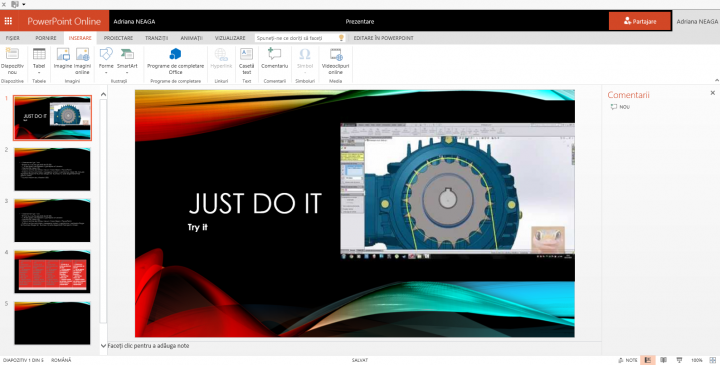Click the Partajare share button

[640, 21]
